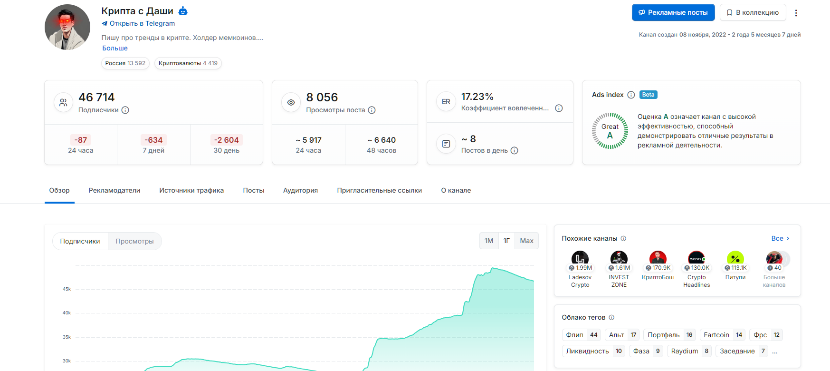Click the -87 24-hour subscriber change

80,140
